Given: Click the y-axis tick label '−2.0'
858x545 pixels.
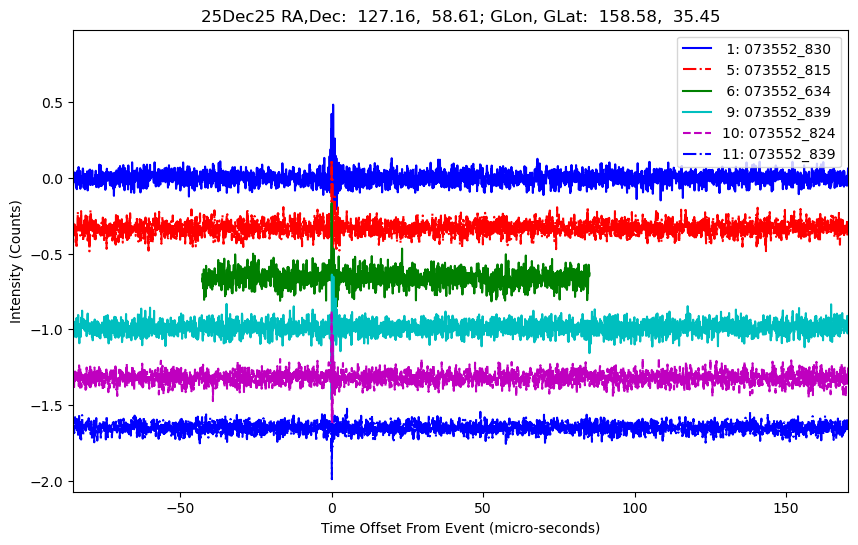Looking at the screenshot, I should click(x=48, y=482).
